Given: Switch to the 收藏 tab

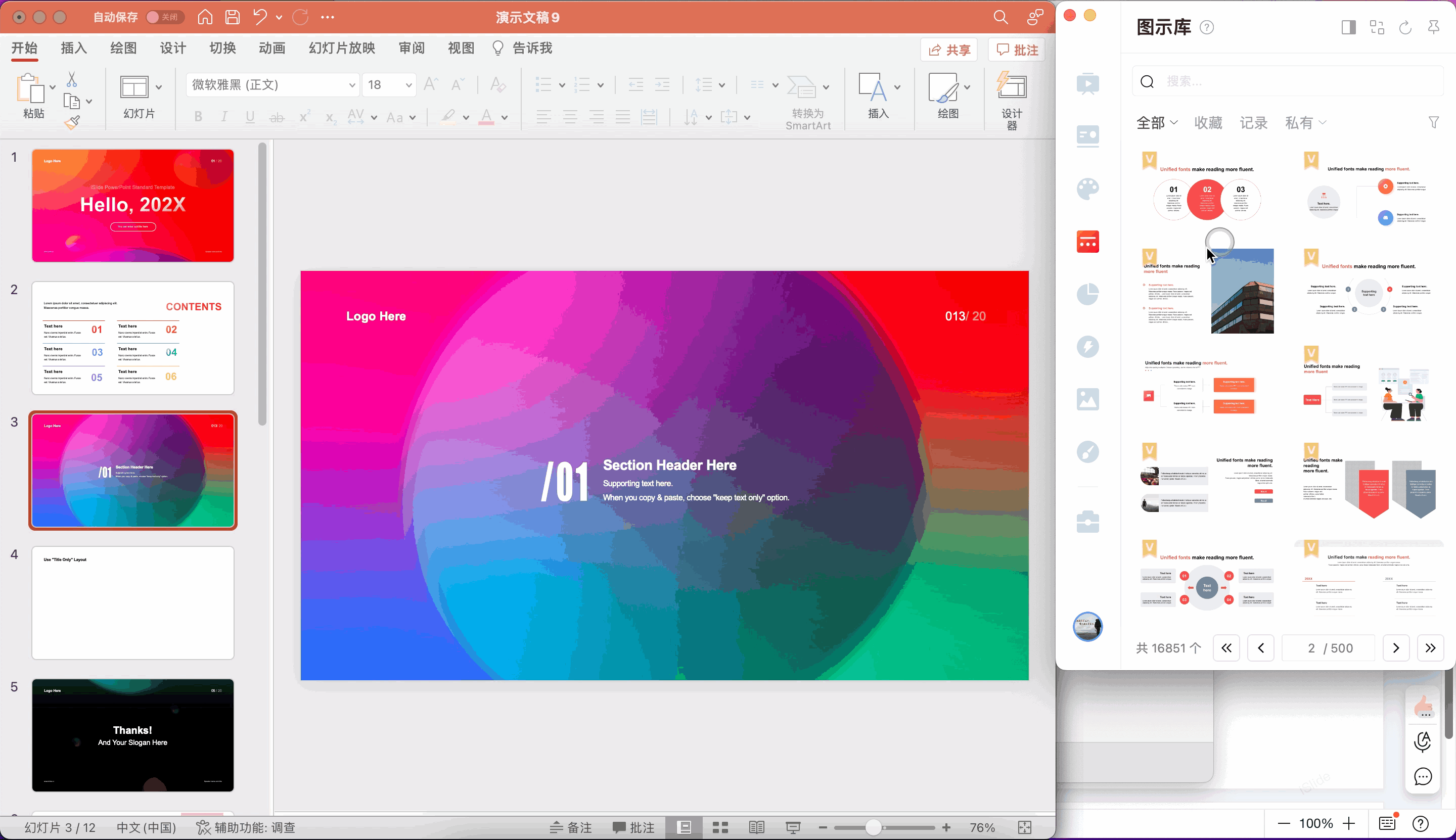Looking at the screenshot, I should 1208,122.
